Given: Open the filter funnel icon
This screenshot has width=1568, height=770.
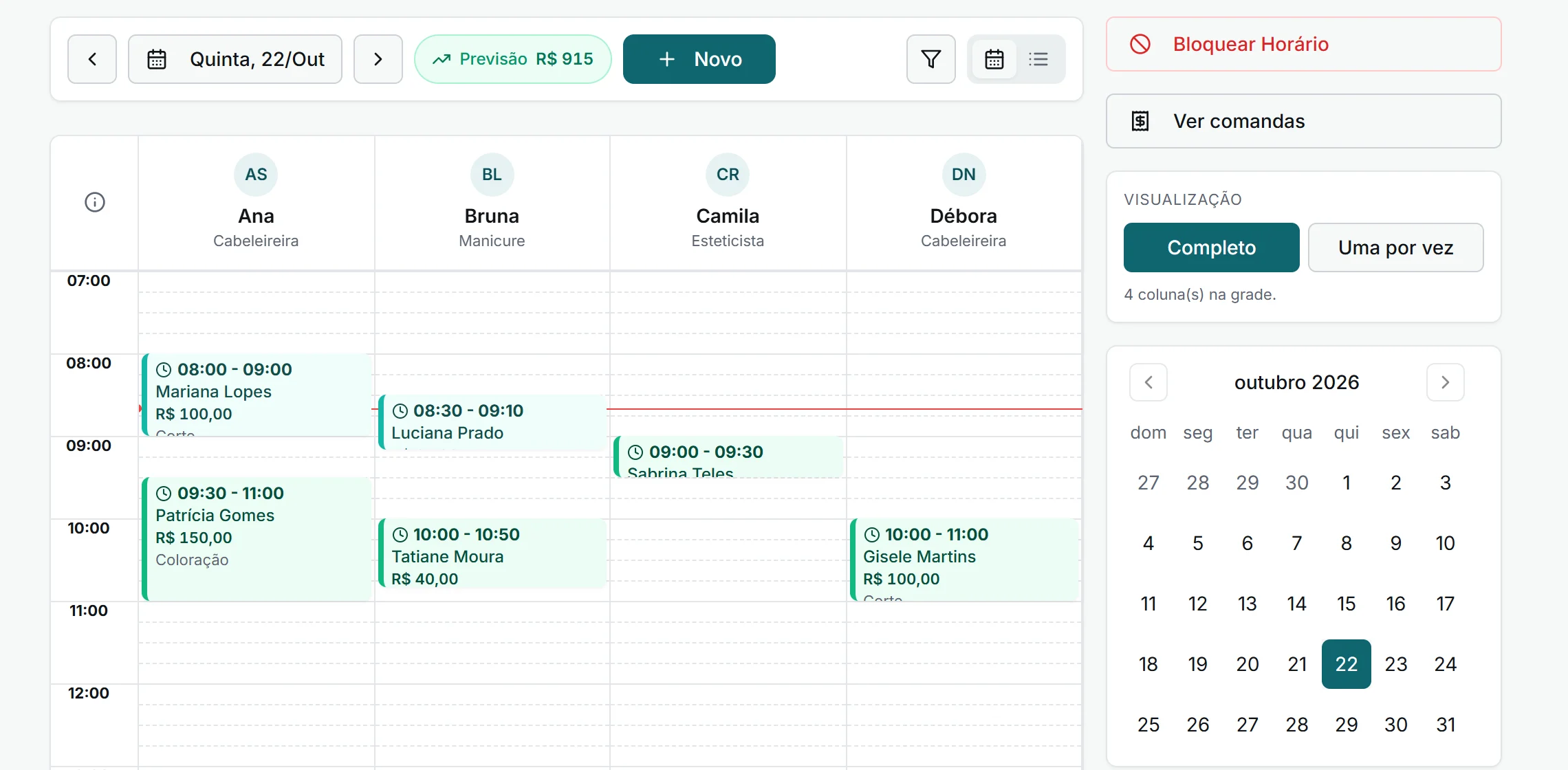Looking at the screenshot, I should pyautogui.click(x=930, y=59).
